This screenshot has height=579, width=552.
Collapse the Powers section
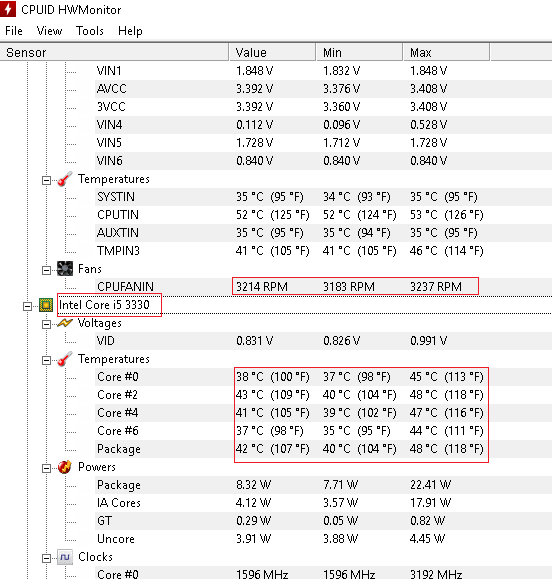point(46,469)
